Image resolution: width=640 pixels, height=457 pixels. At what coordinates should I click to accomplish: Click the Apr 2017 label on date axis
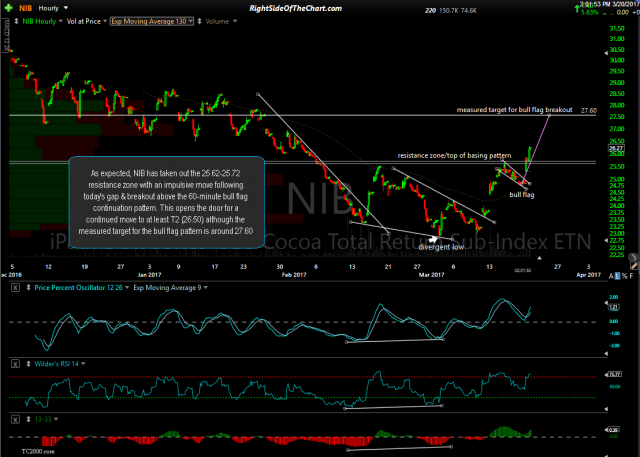pyautogui.click(x=588, y=275)
